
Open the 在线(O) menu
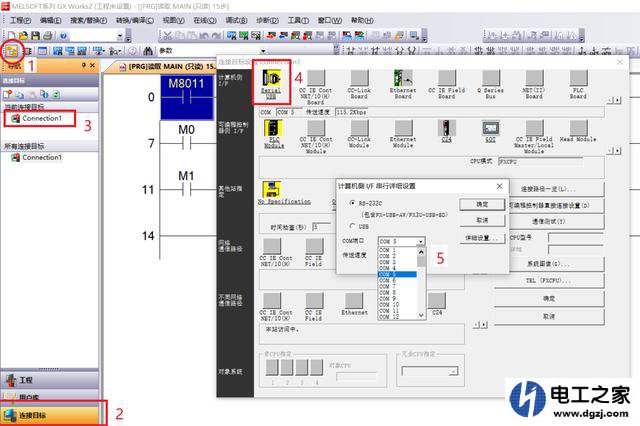[205, 20]
